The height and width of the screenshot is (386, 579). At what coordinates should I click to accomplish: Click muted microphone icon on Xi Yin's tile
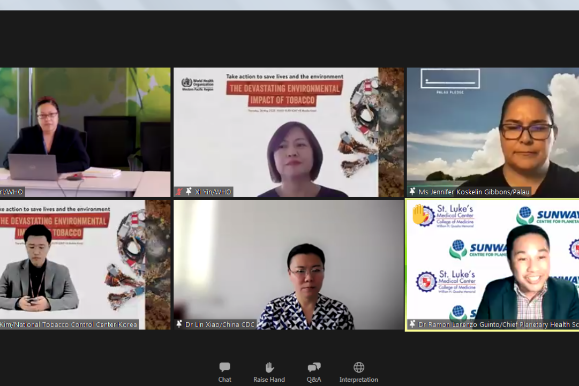click(x=179, y=191)
